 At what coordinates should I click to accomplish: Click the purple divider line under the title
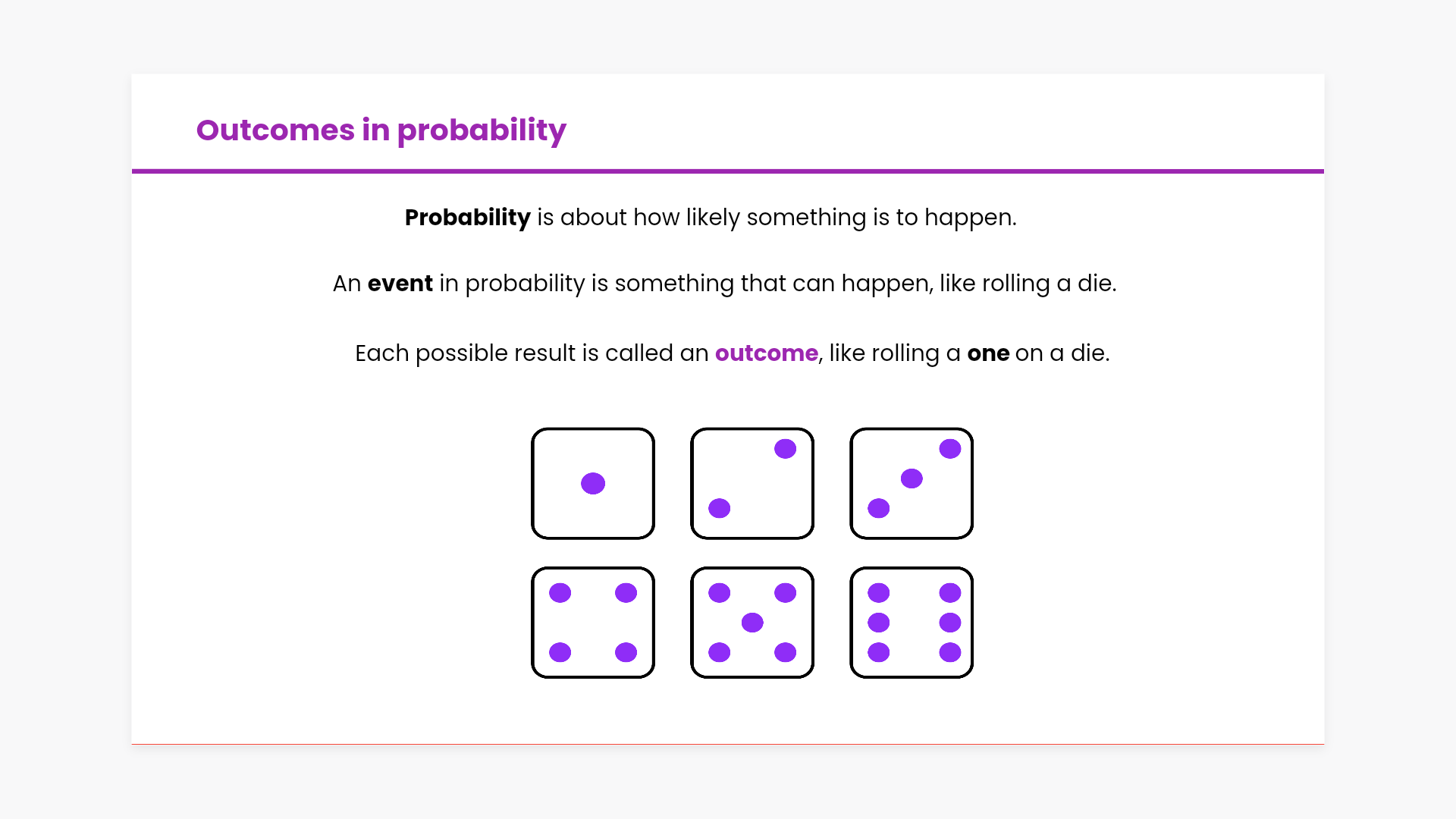[727, 171]
